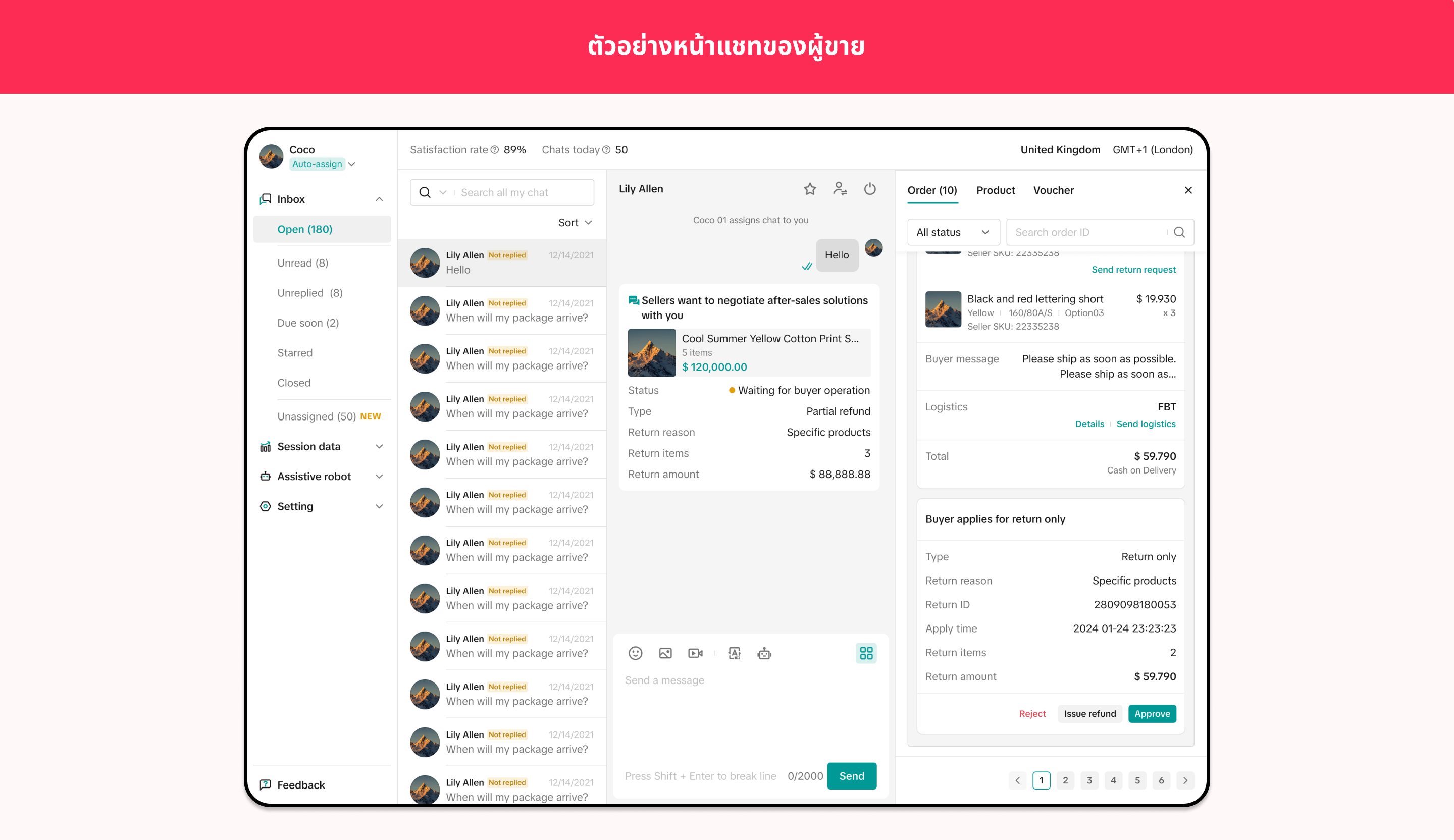The width and height of the screenshot is (1454, 840).
Task: Click the Send return request link
Action: click(1133, 270)
